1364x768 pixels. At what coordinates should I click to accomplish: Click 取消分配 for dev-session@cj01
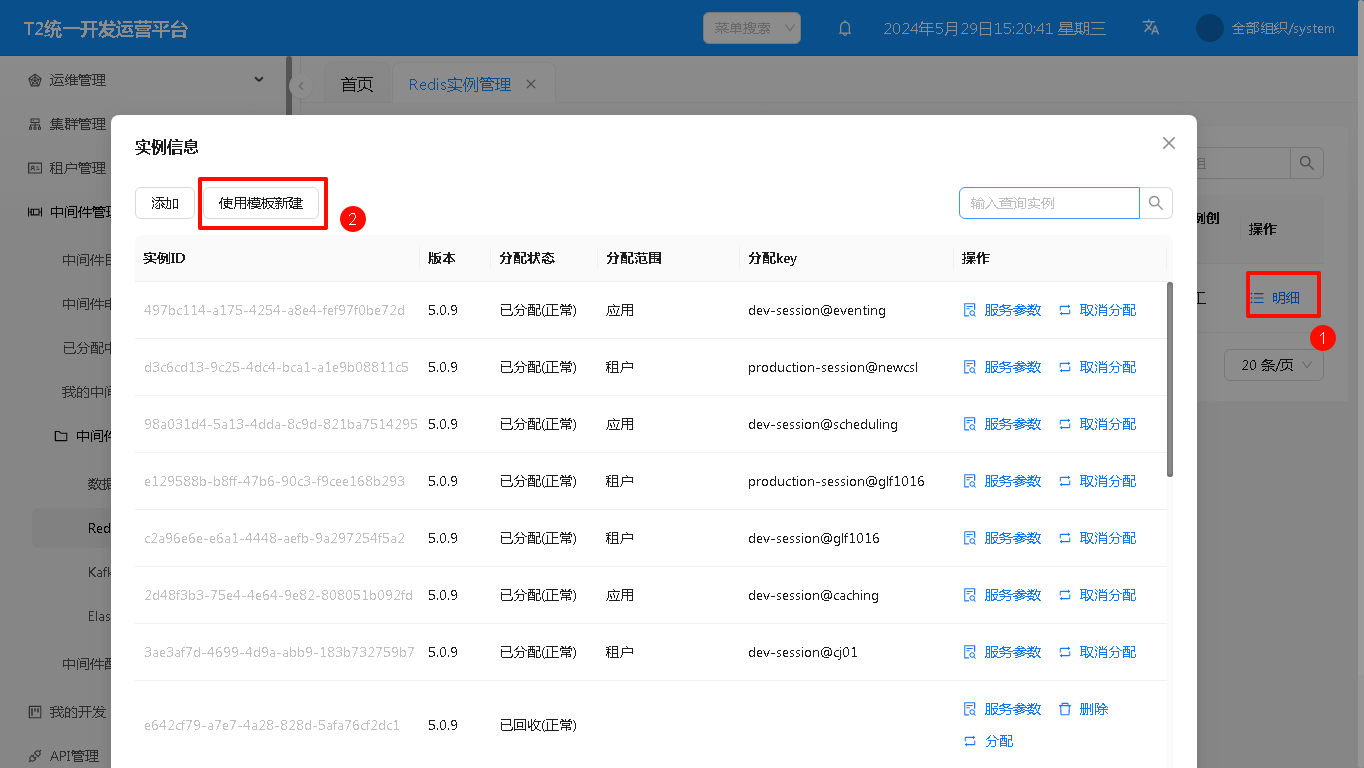tap(1097, 652)
